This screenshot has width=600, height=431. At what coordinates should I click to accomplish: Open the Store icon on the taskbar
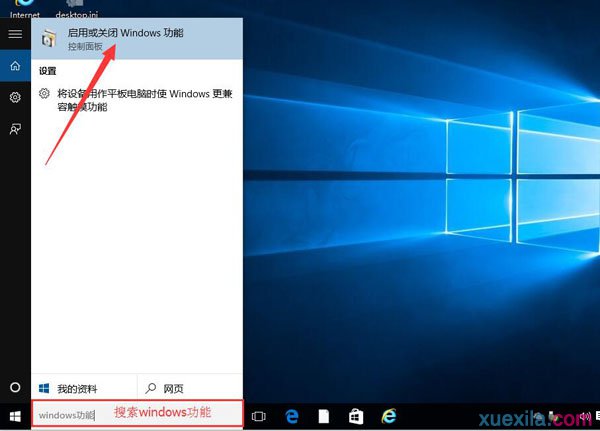coord(356,416)
